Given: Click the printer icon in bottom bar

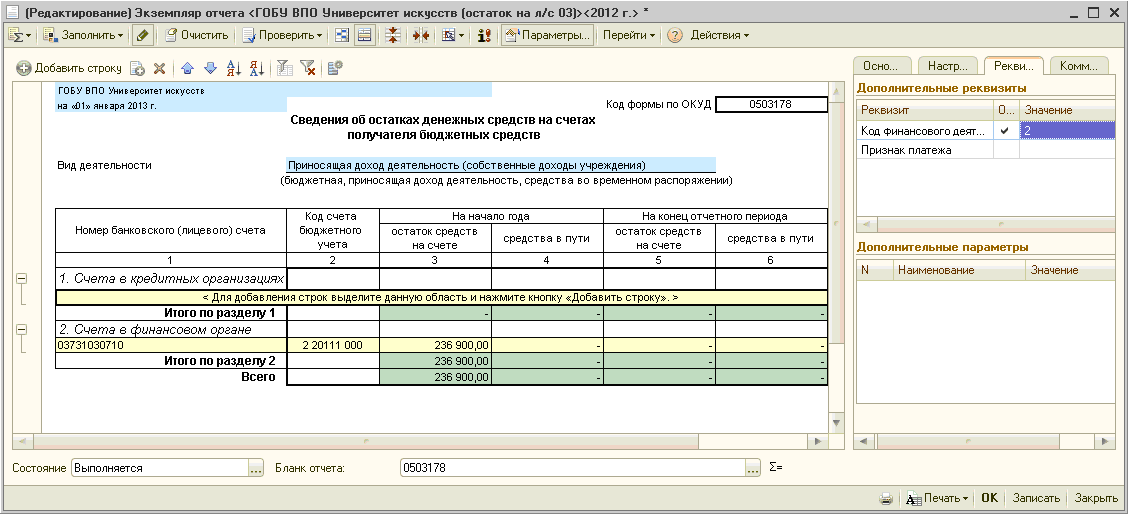Looking at the screenshot, I should [885, 498].
